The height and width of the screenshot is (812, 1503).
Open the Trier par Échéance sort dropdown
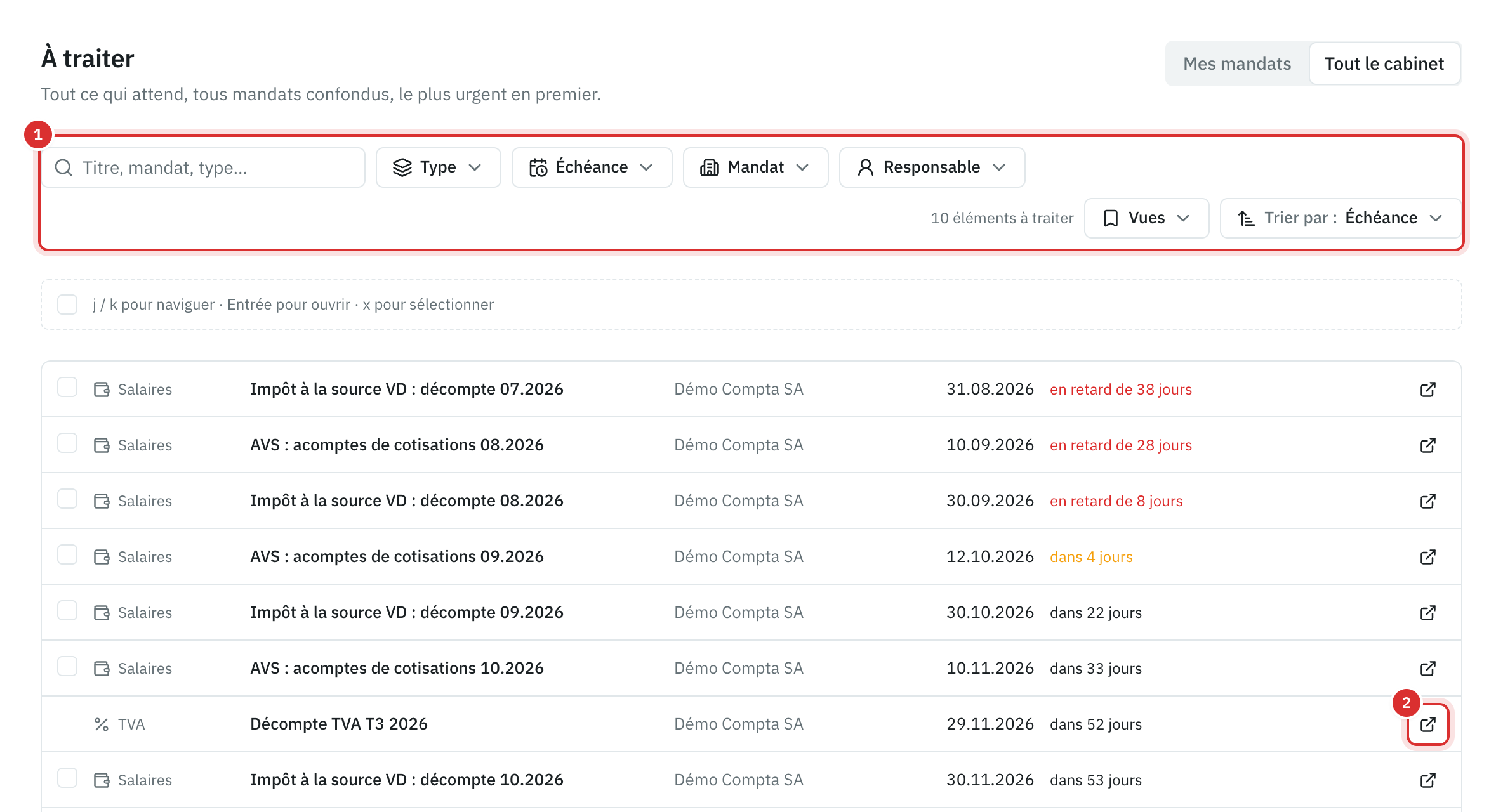[x=1340, y=218]
